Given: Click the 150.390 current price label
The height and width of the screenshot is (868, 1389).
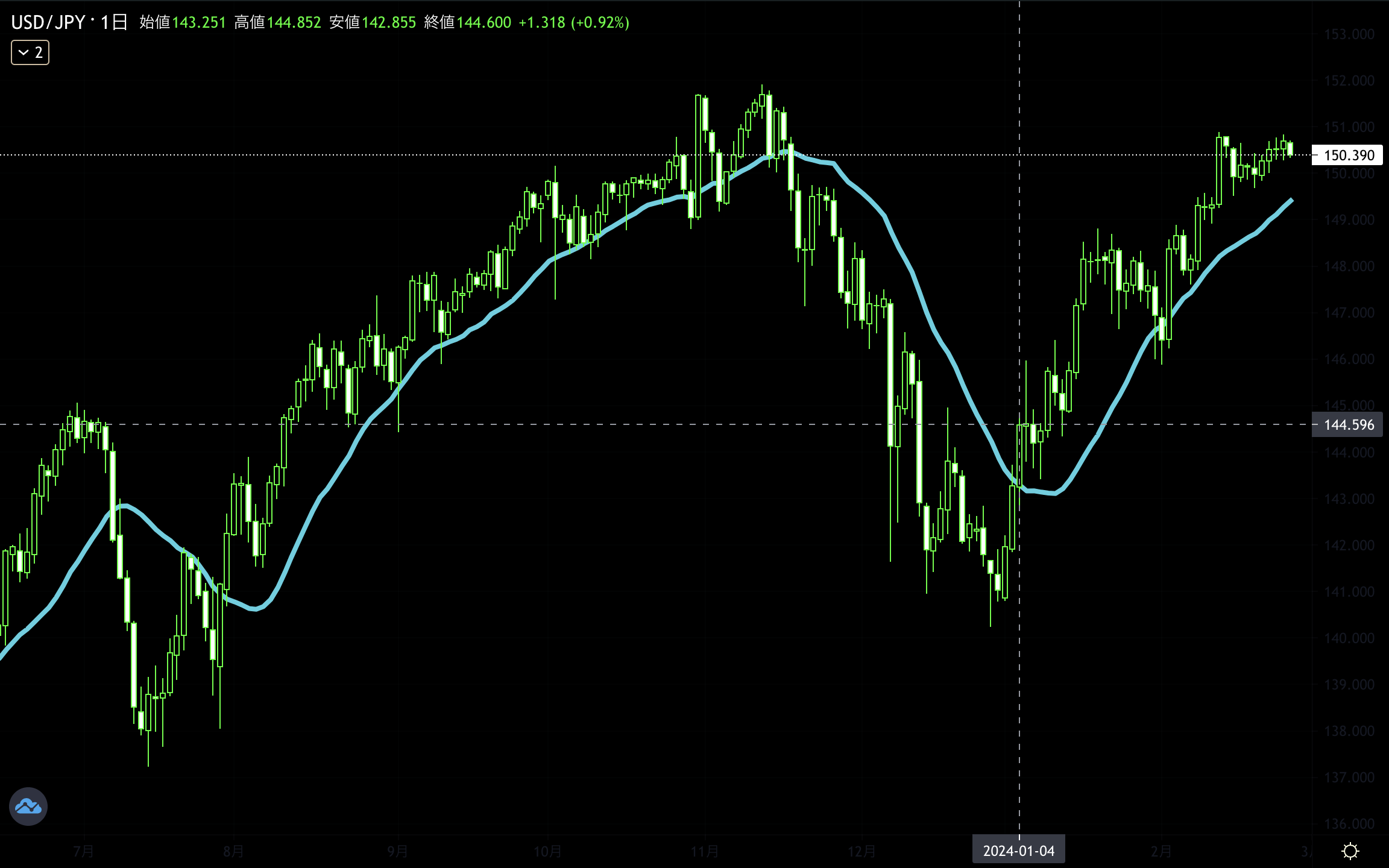Looking at the screenshot, I should [x=1348, y=155].
